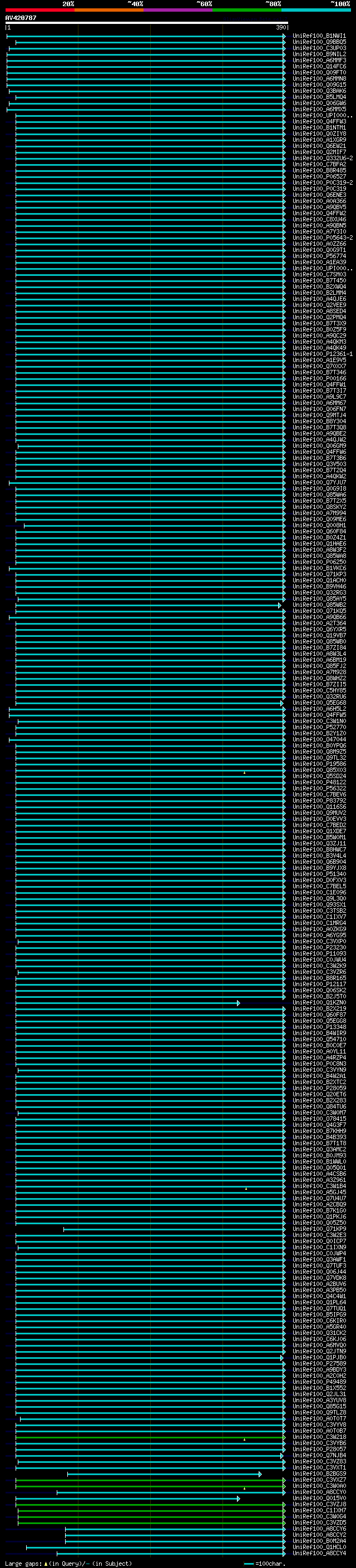356x1568 pixels.
Task: Click UniRef100_C0JWU4 label
Action: pyautogui.click(x=319, y=960)
